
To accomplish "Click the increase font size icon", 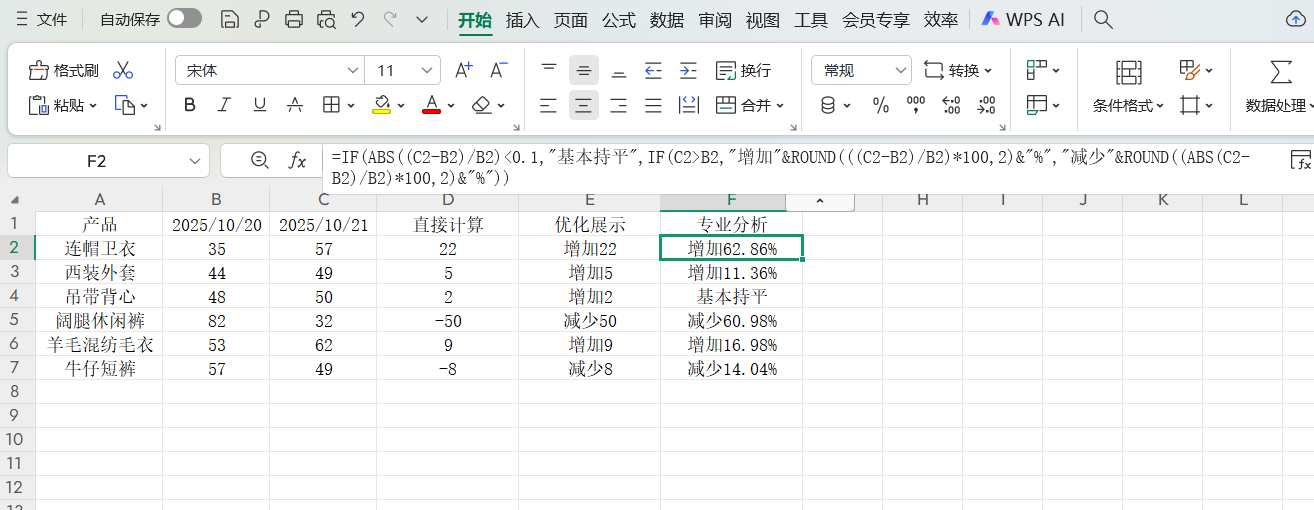I will 463,70.
